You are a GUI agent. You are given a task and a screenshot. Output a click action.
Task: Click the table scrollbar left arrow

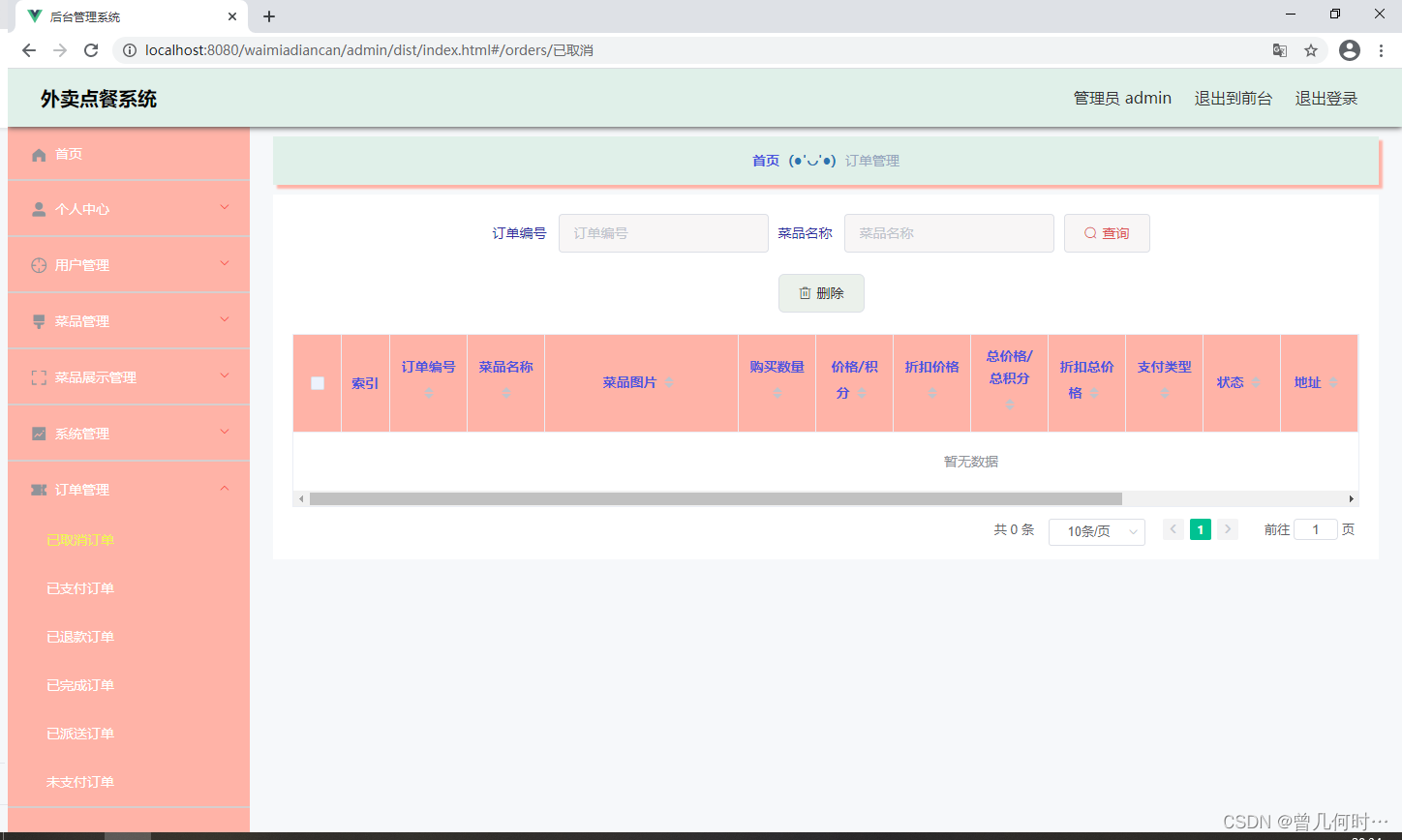pos(301,498)
